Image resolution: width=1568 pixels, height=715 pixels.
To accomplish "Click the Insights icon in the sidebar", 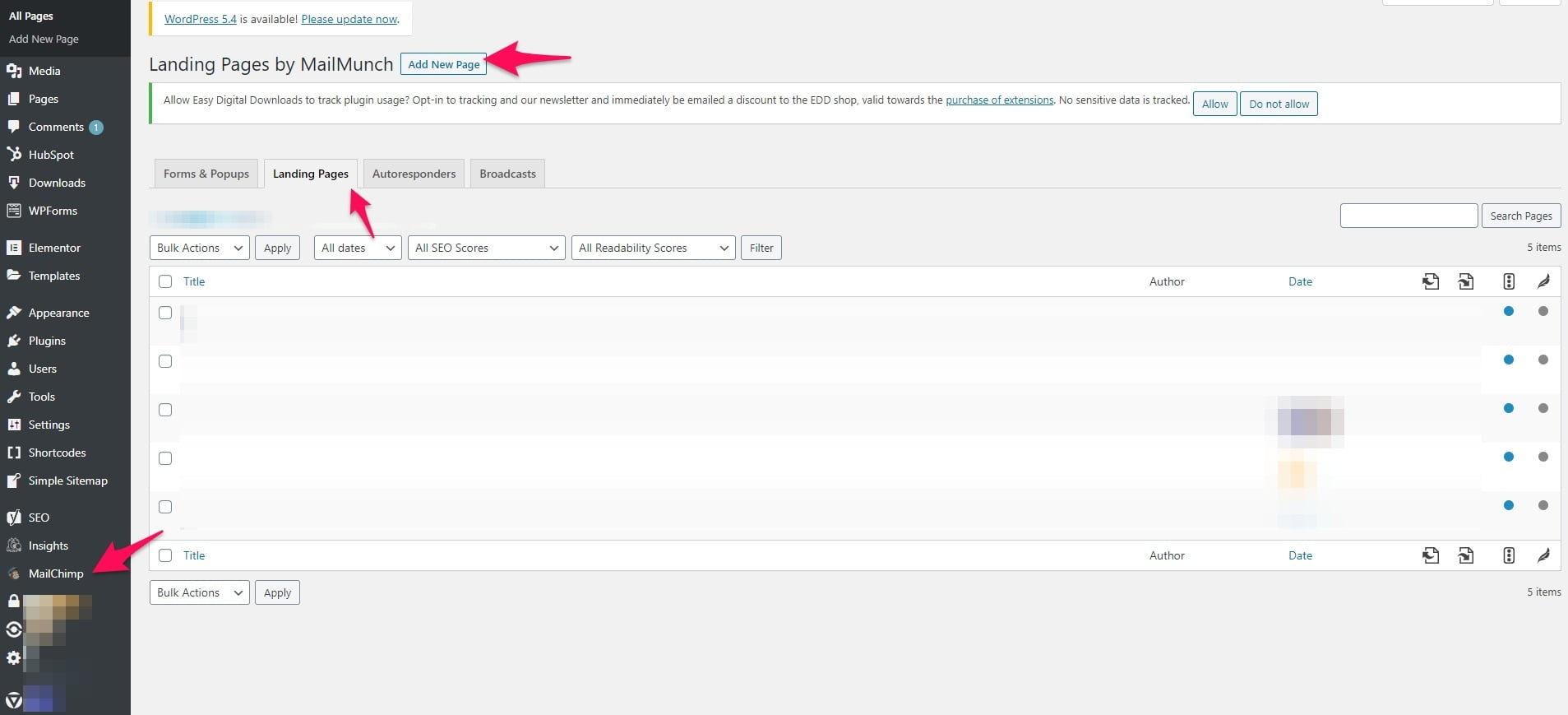I will [x=14, y=546].
